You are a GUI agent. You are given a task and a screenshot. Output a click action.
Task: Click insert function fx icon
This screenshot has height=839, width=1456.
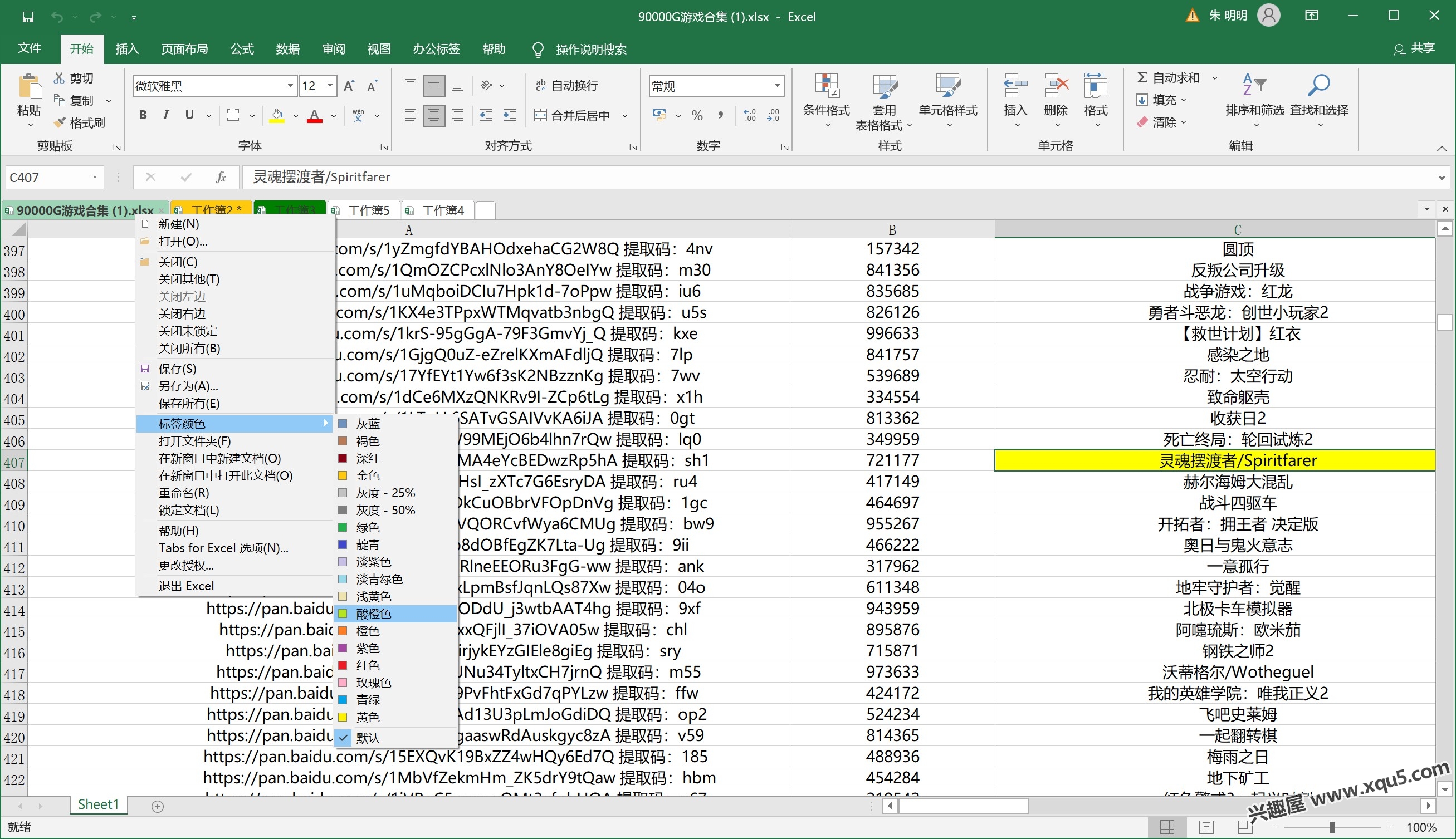pyautogui.click(x=221, y=177)
